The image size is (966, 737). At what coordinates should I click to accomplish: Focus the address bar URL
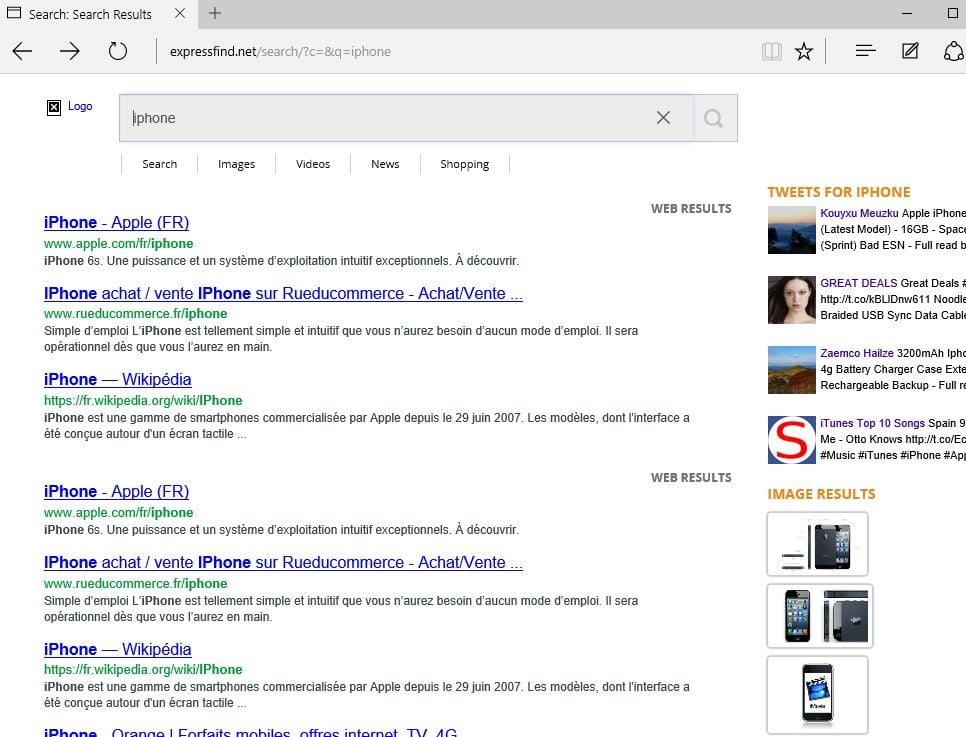tap(280, 51)
